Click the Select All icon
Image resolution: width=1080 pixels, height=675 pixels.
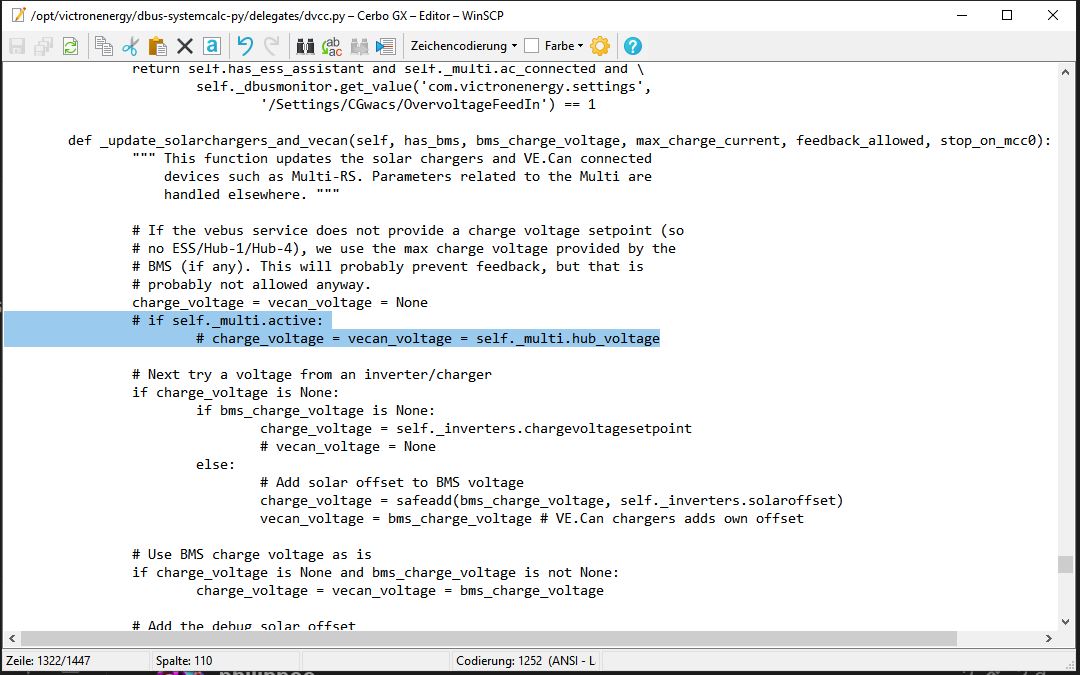[211, 46]
